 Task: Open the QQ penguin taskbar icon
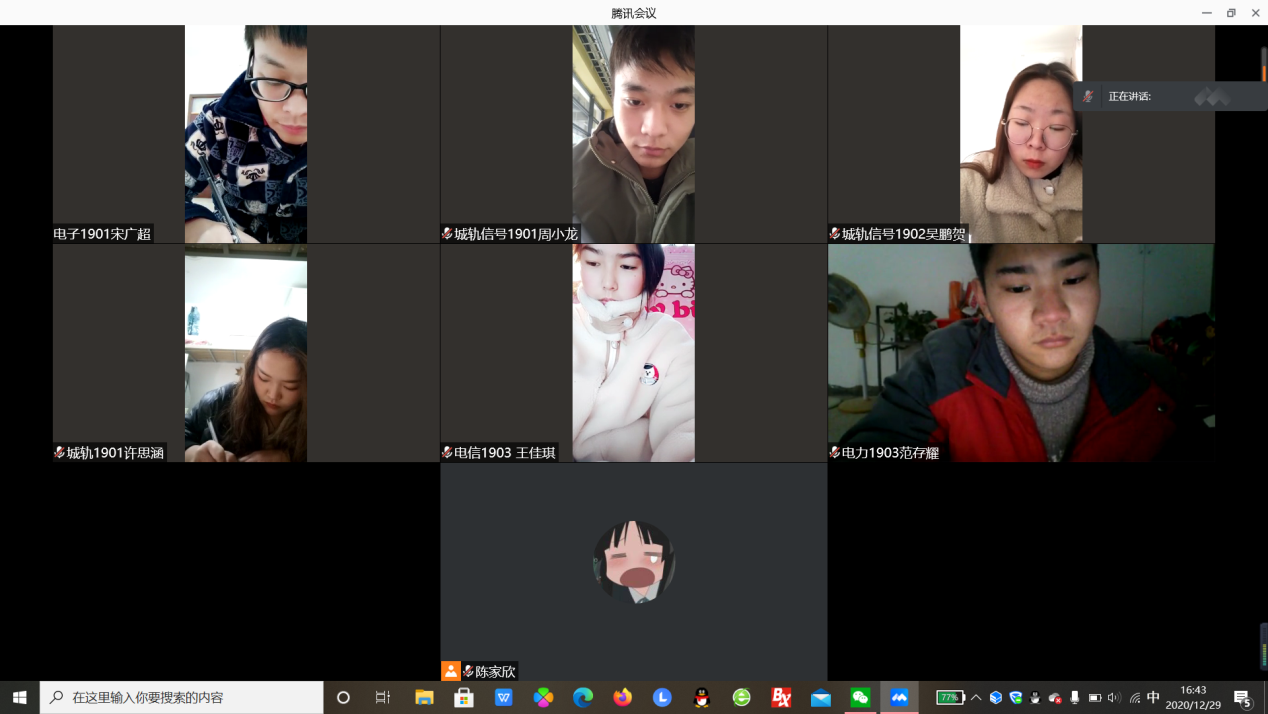702,697
